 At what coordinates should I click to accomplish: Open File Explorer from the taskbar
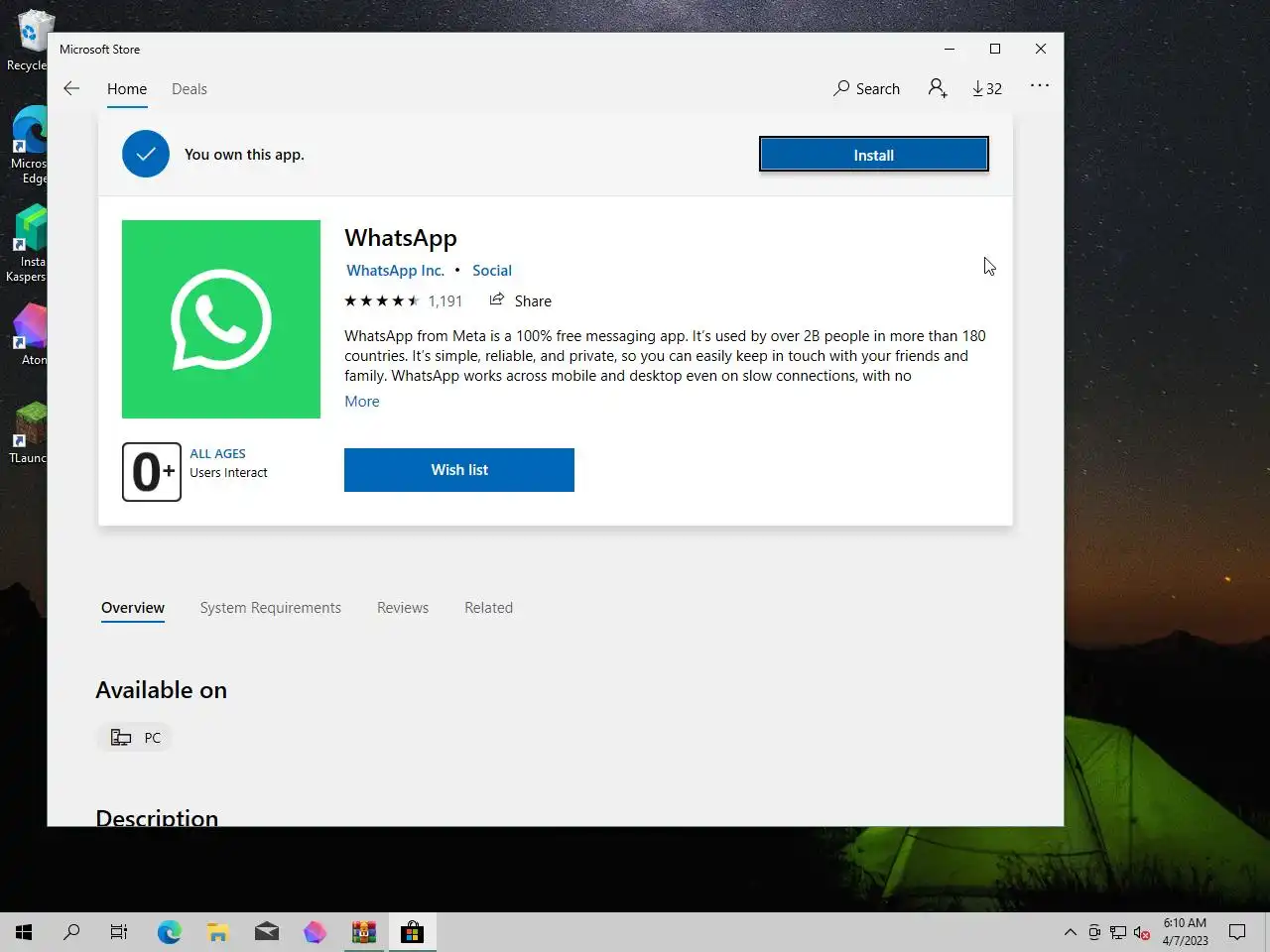[x=218, y=932]
